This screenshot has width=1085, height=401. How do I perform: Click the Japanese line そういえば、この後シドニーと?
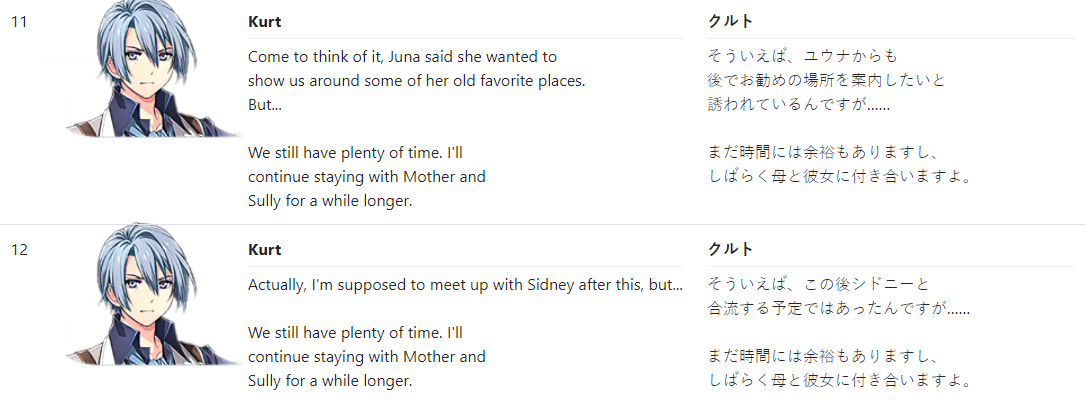(819, 284)
